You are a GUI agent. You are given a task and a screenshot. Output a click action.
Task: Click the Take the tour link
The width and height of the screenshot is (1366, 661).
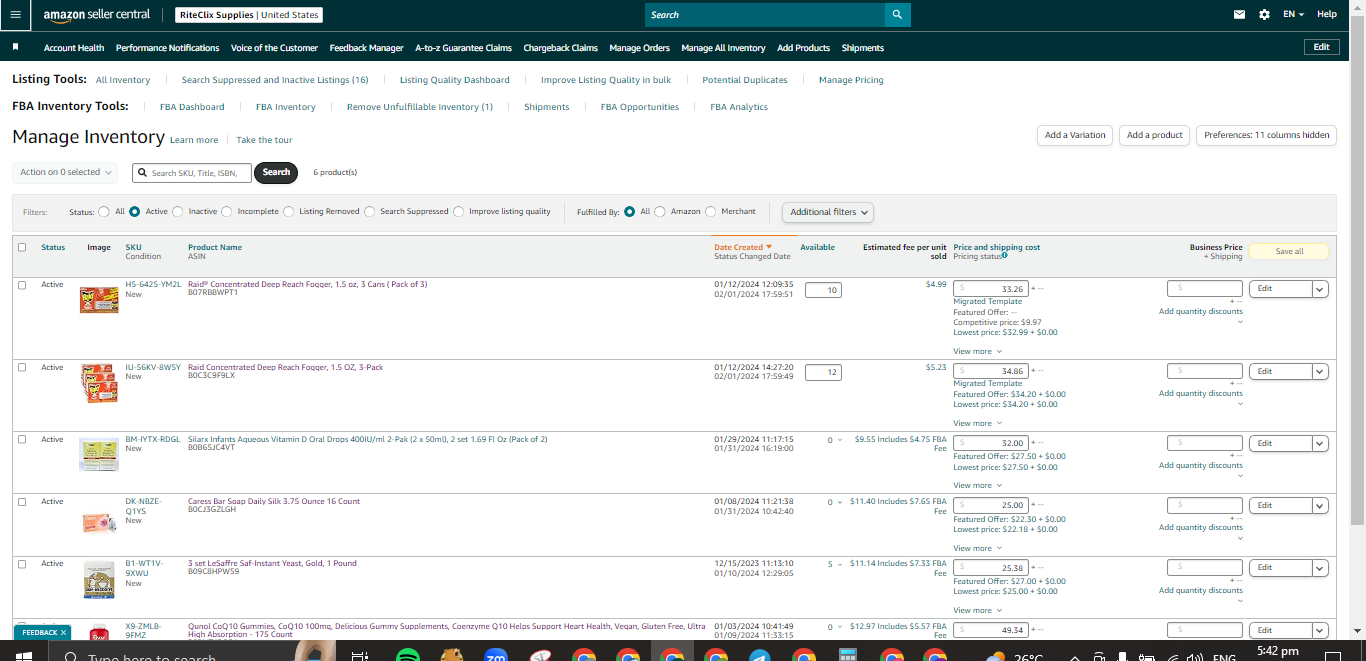point(264,140)
